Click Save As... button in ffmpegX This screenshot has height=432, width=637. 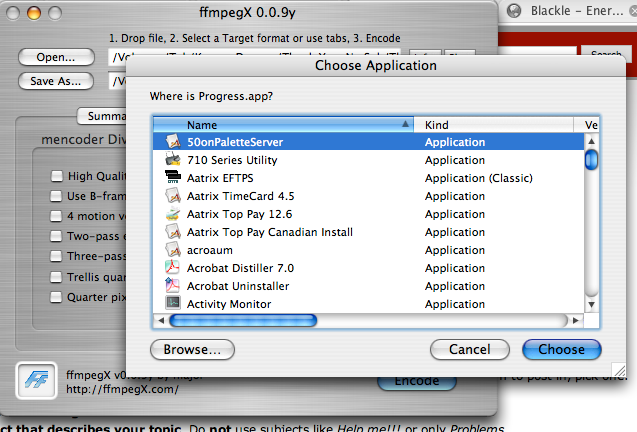pyautogui.click(x=56, y=81)
